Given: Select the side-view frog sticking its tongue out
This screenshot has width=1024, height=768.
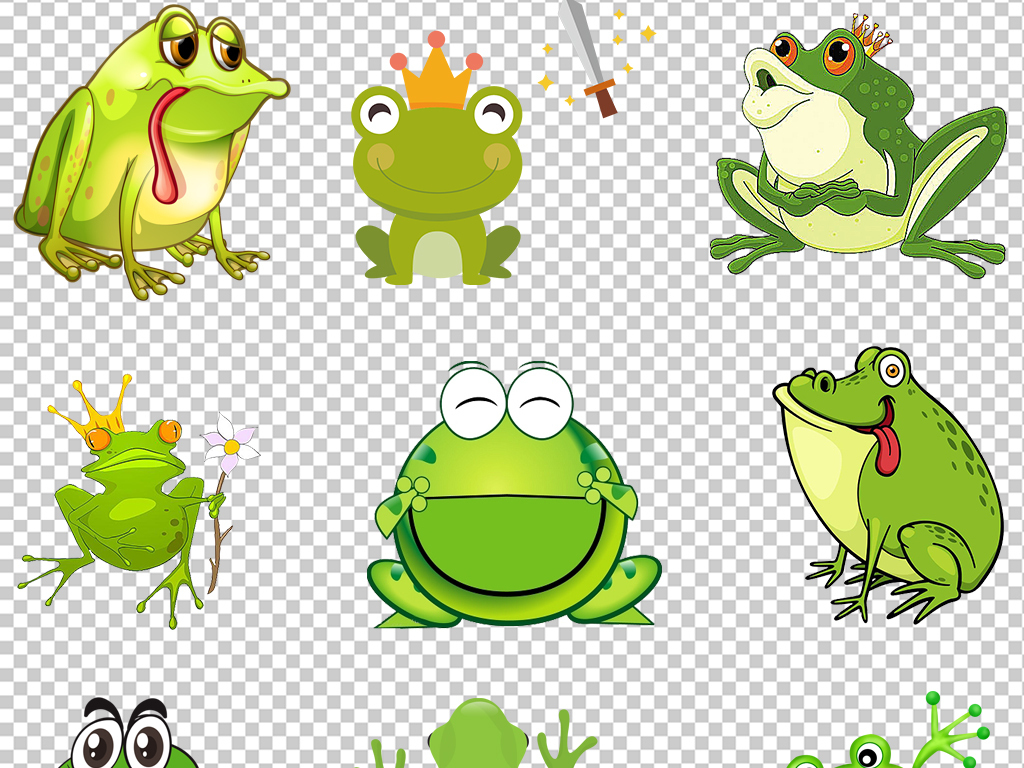Looking at the screenshot, I should click(888, 485).
